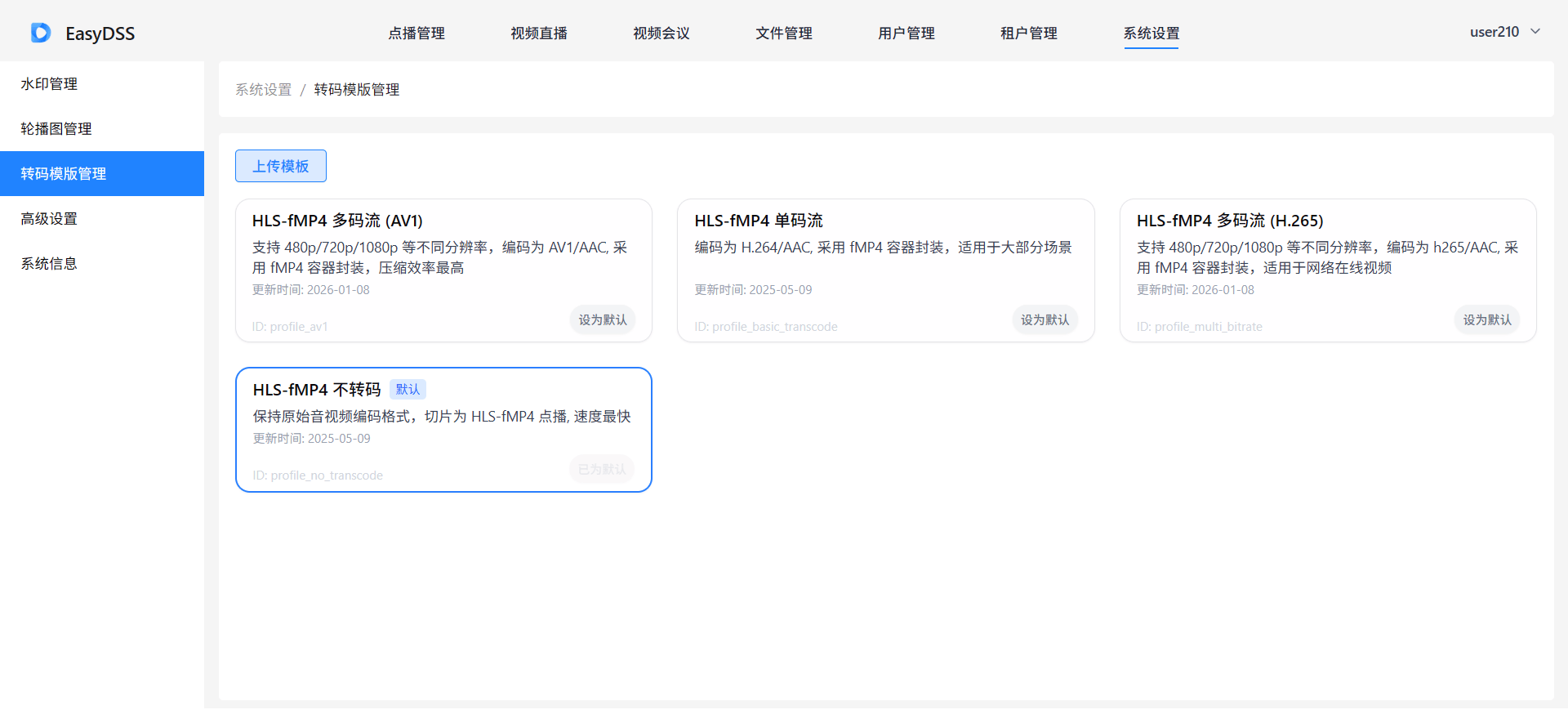Set the AV1 multi-bitrate template as default
The width and height of the screenshot is (1568, 710).
click(603, 320)
